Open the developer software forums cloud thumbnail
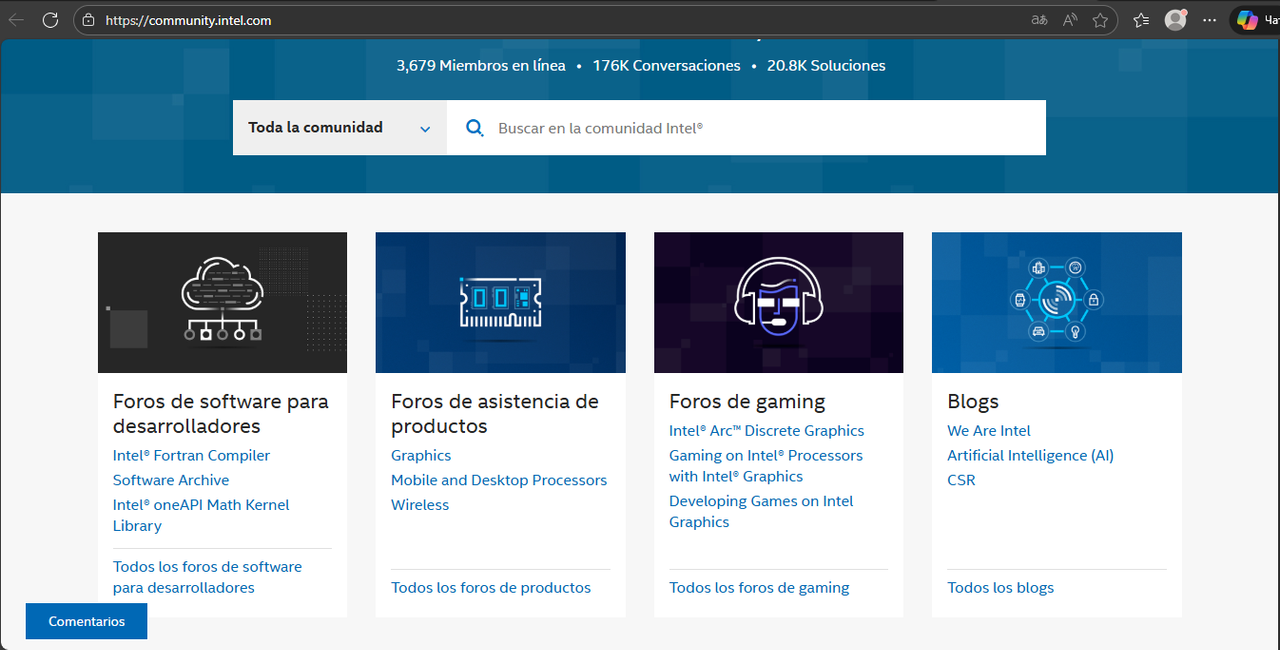The height and width of the screenshot is (650, 1280). [x=222, y=303]
